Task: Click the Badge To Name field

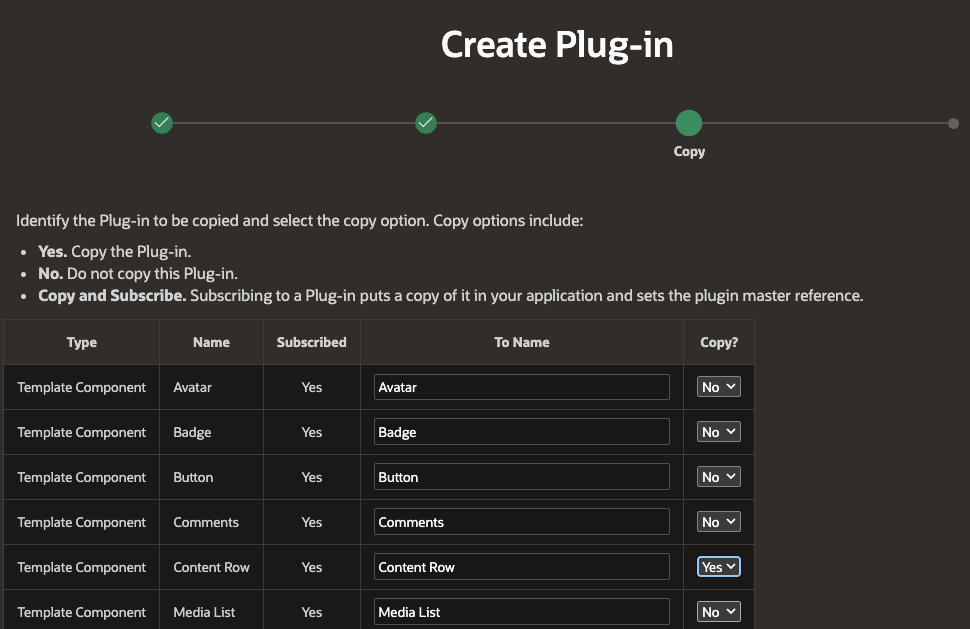Action: (521, 432)
